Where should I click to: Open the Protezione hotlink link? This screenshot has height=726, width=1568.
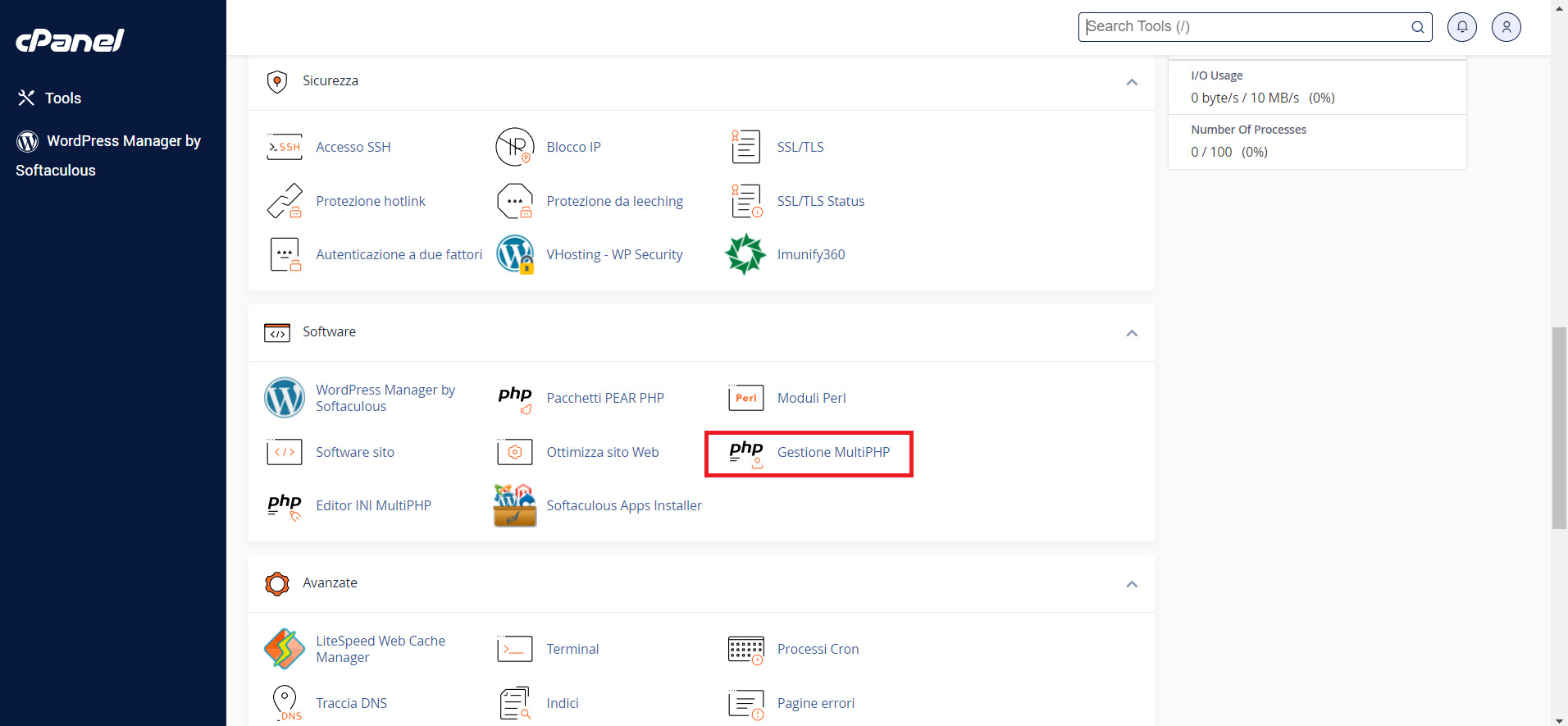click(371, 201)
